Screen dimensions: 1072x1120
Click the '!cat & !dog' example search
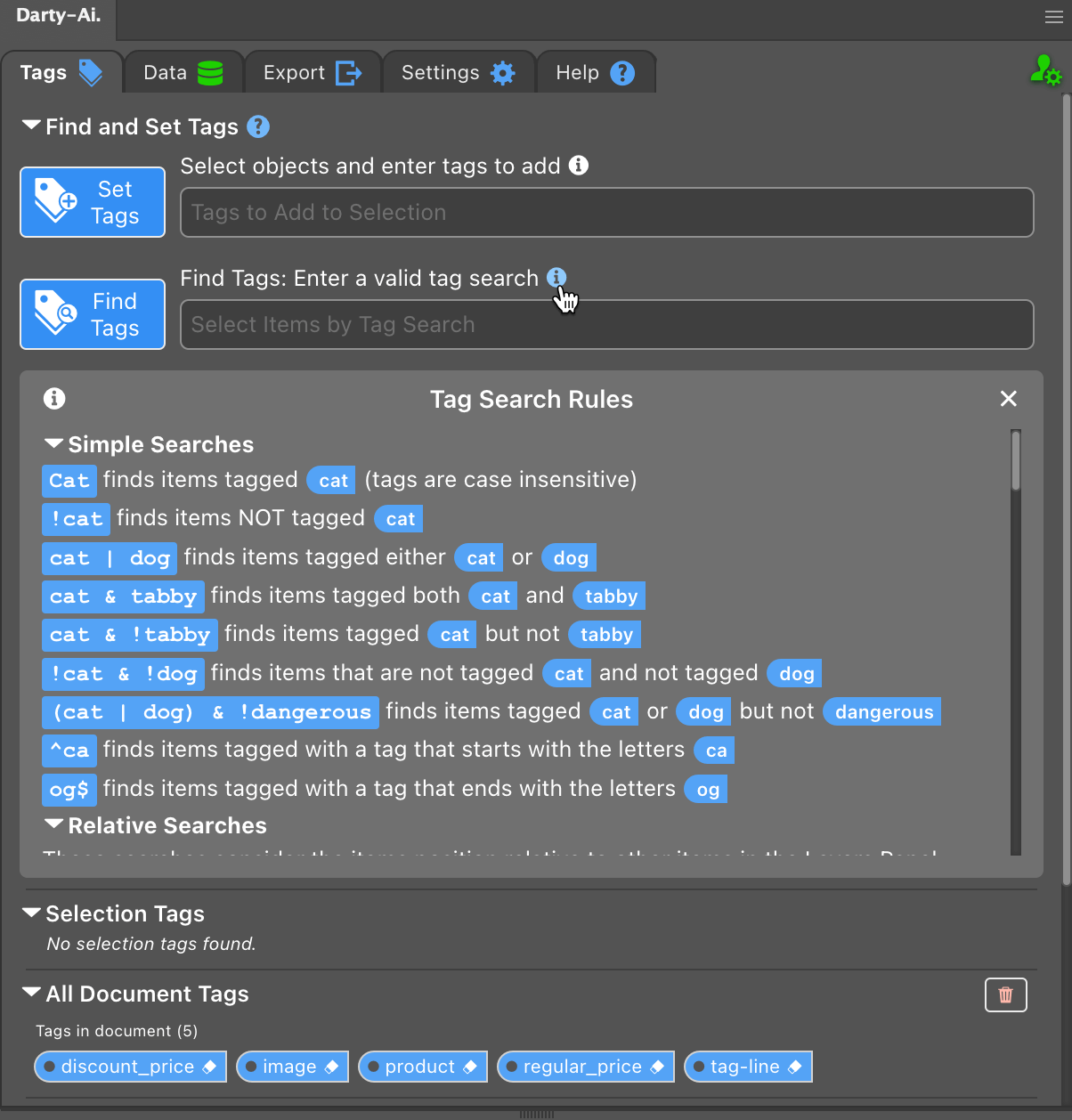click(123, 674)
